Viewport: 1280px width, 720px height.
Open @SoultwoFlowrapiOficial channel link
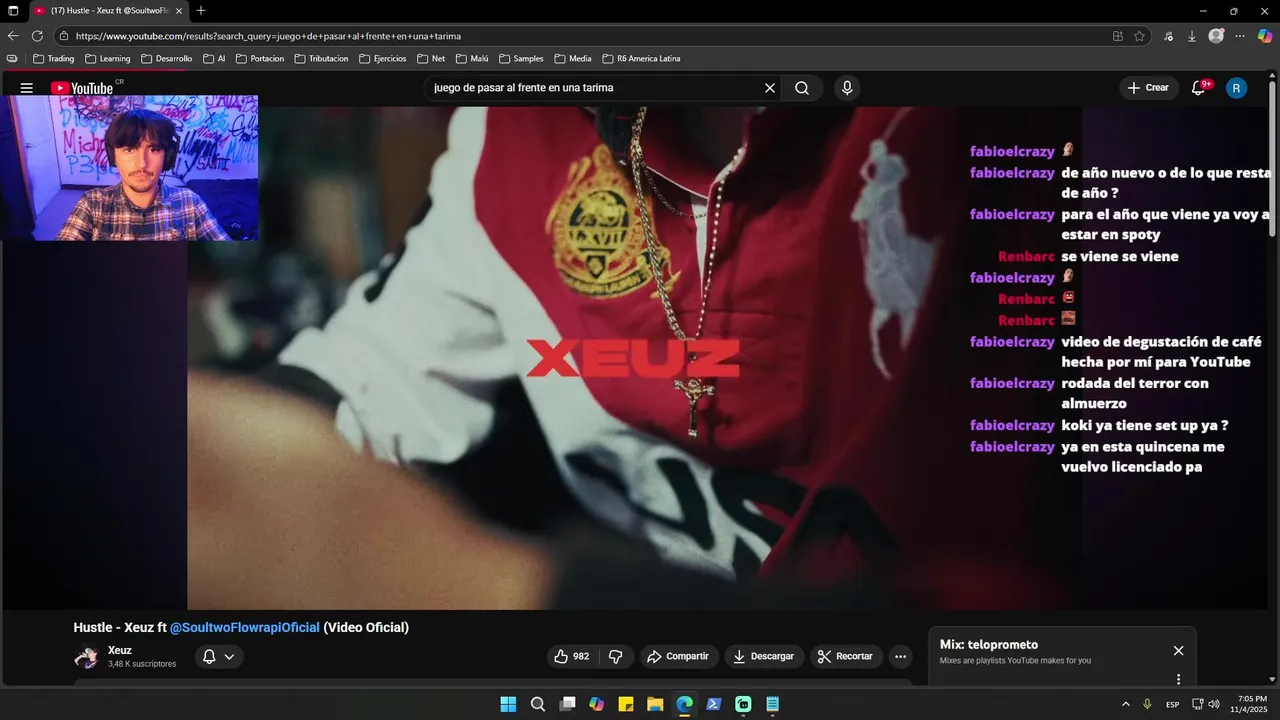tap(245, 627)
